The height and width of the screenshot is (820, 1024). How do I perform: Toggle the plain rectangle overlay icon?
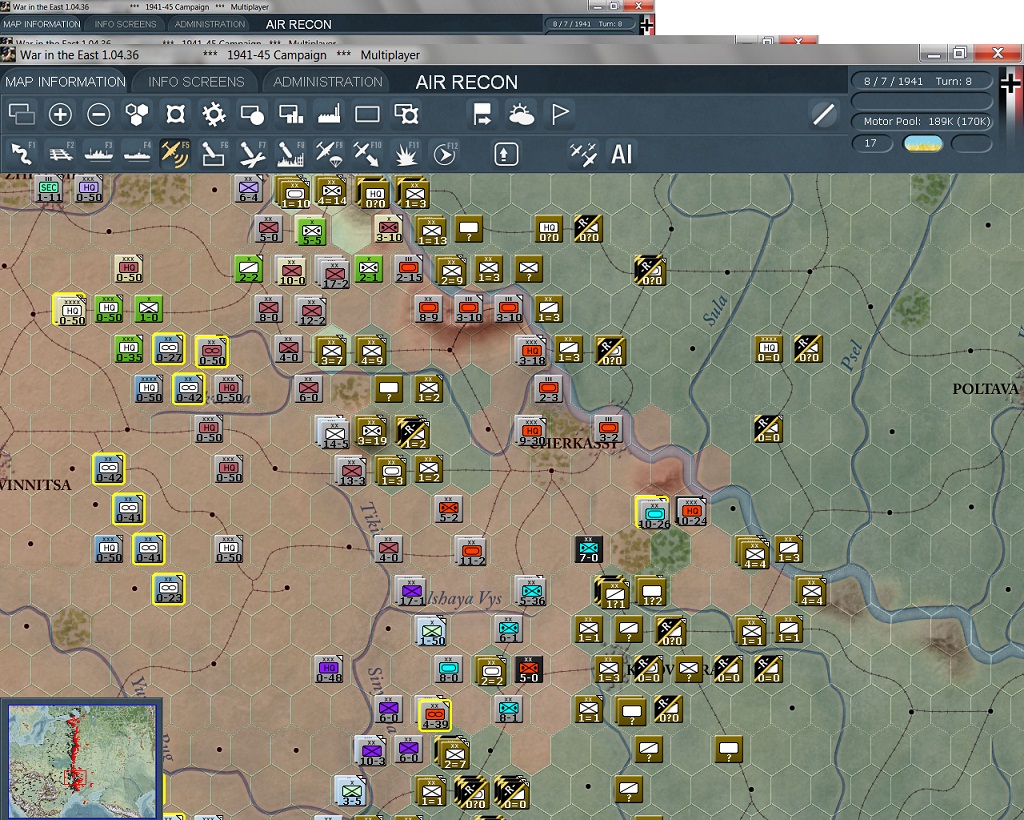pyautogui.click(x=367, y=115)
